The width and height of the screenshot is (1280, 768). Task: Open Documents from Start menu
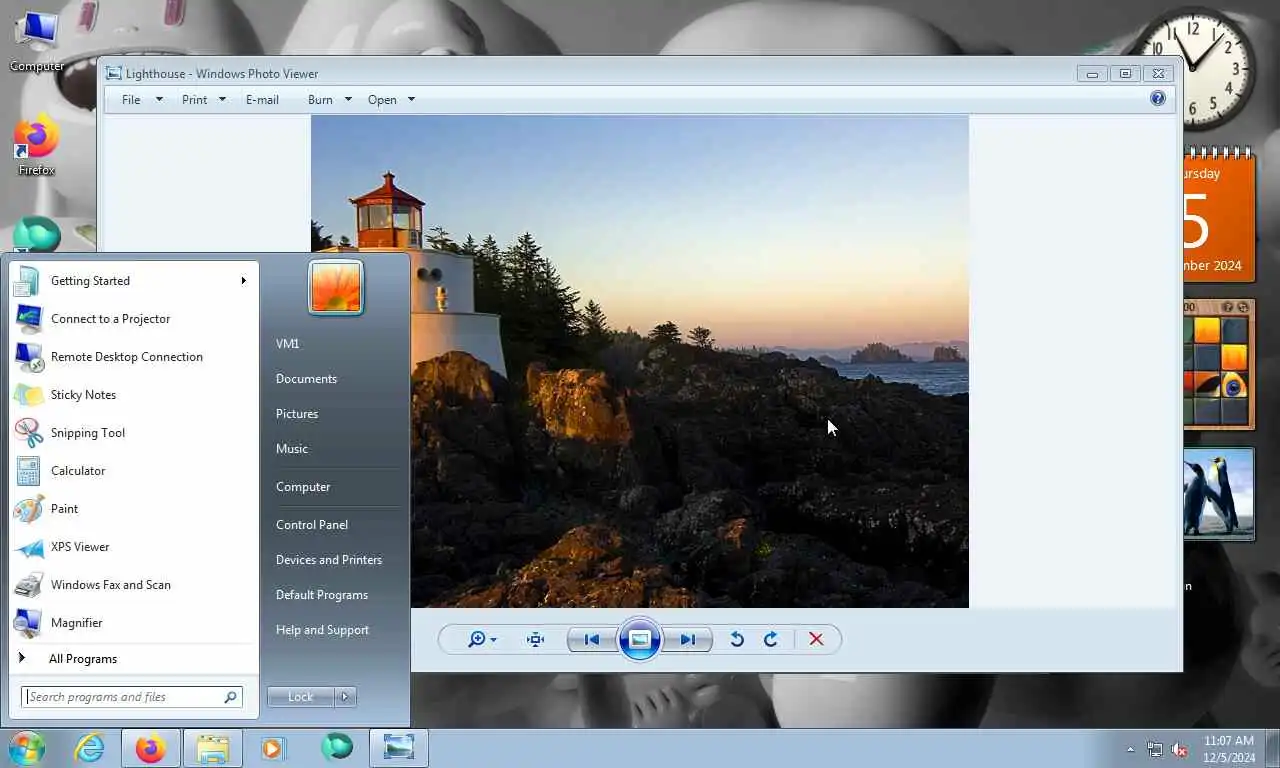tap(306, 379)
